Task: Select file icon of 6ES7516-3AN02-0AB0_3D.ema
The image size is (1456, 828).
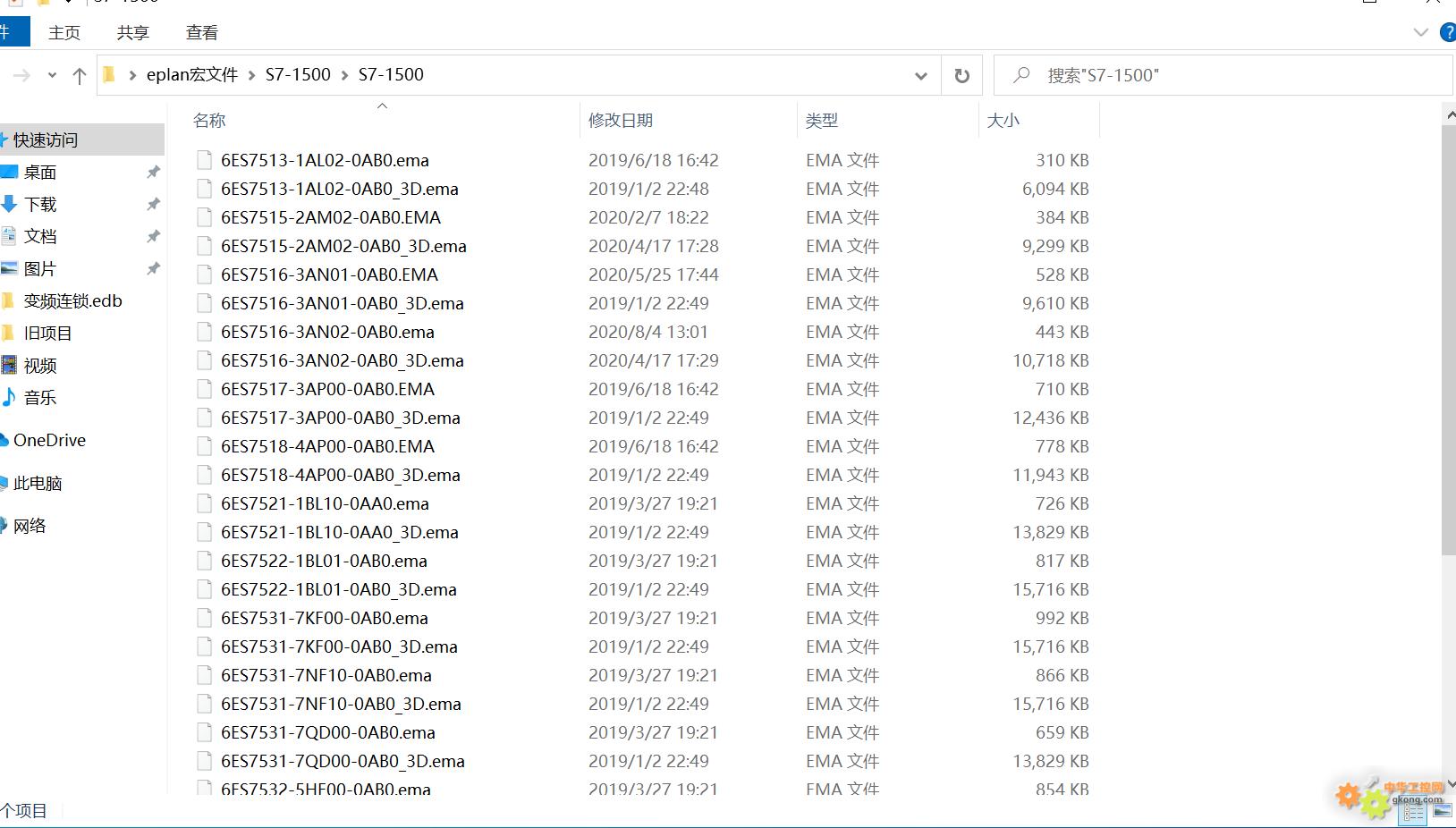Action: pos(204,360)
